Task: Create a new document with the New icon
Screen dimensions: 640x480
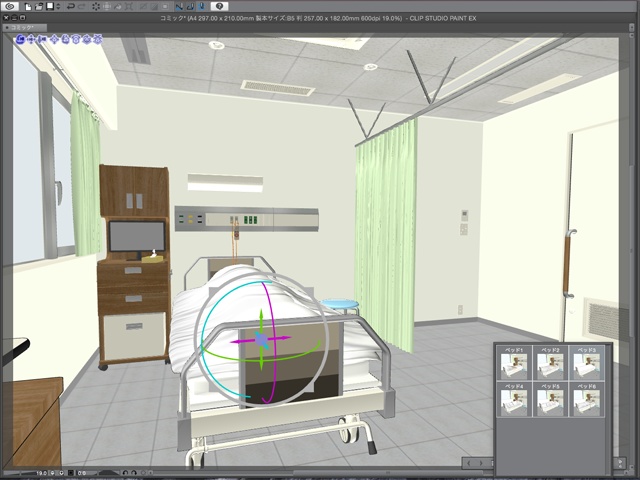Action: point(28,7)
